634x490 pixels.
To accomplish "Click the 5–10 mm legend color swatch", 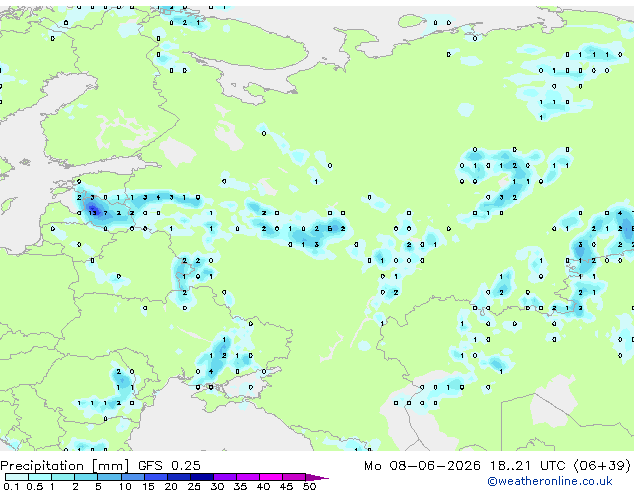I will tap(109, 477).
